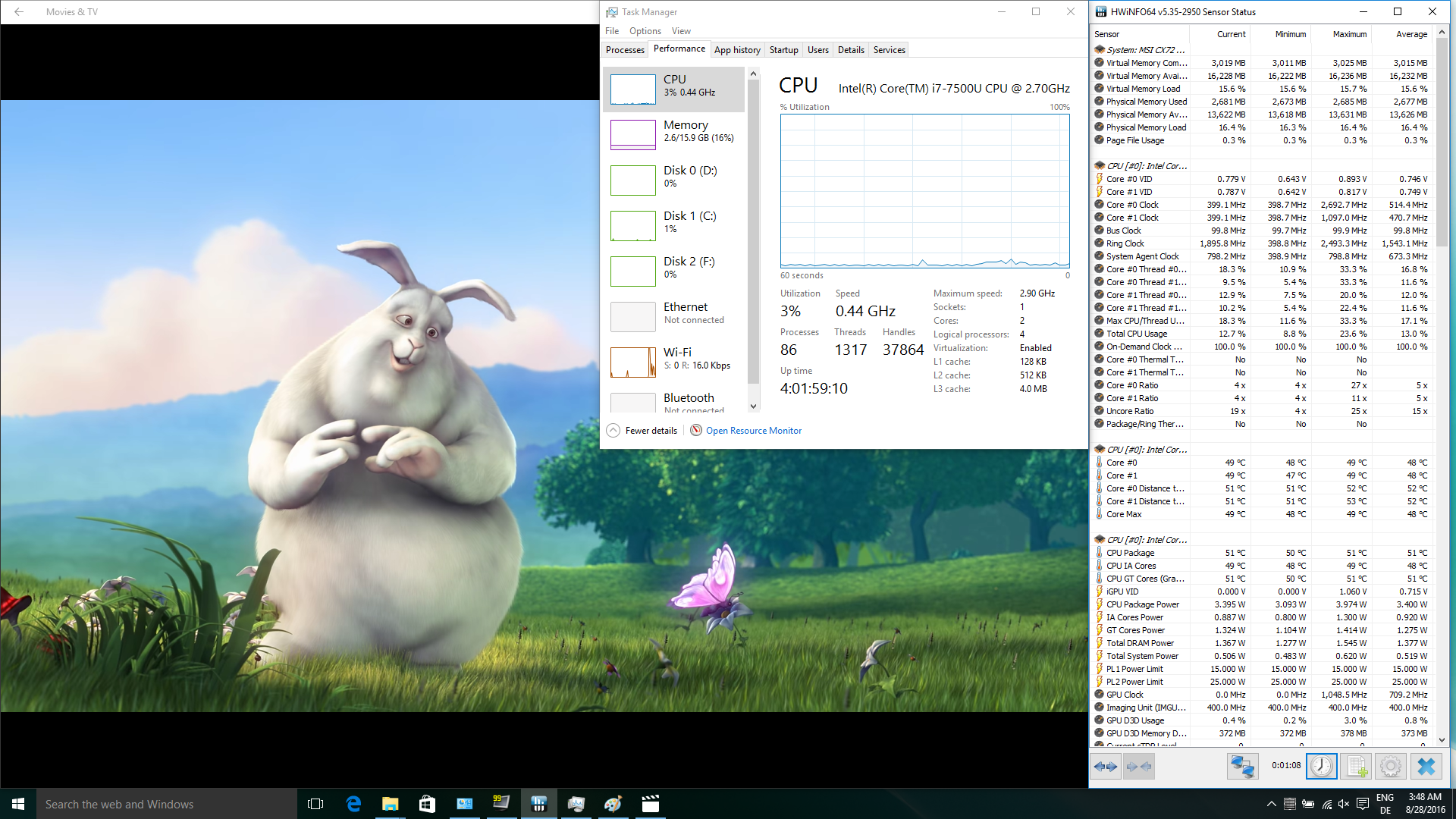Viewport: 1456px width, 819px height.
Task: Collapse Task Manager with Fewer details chevron
Action: pyautogui.click(x=613, y=430)
